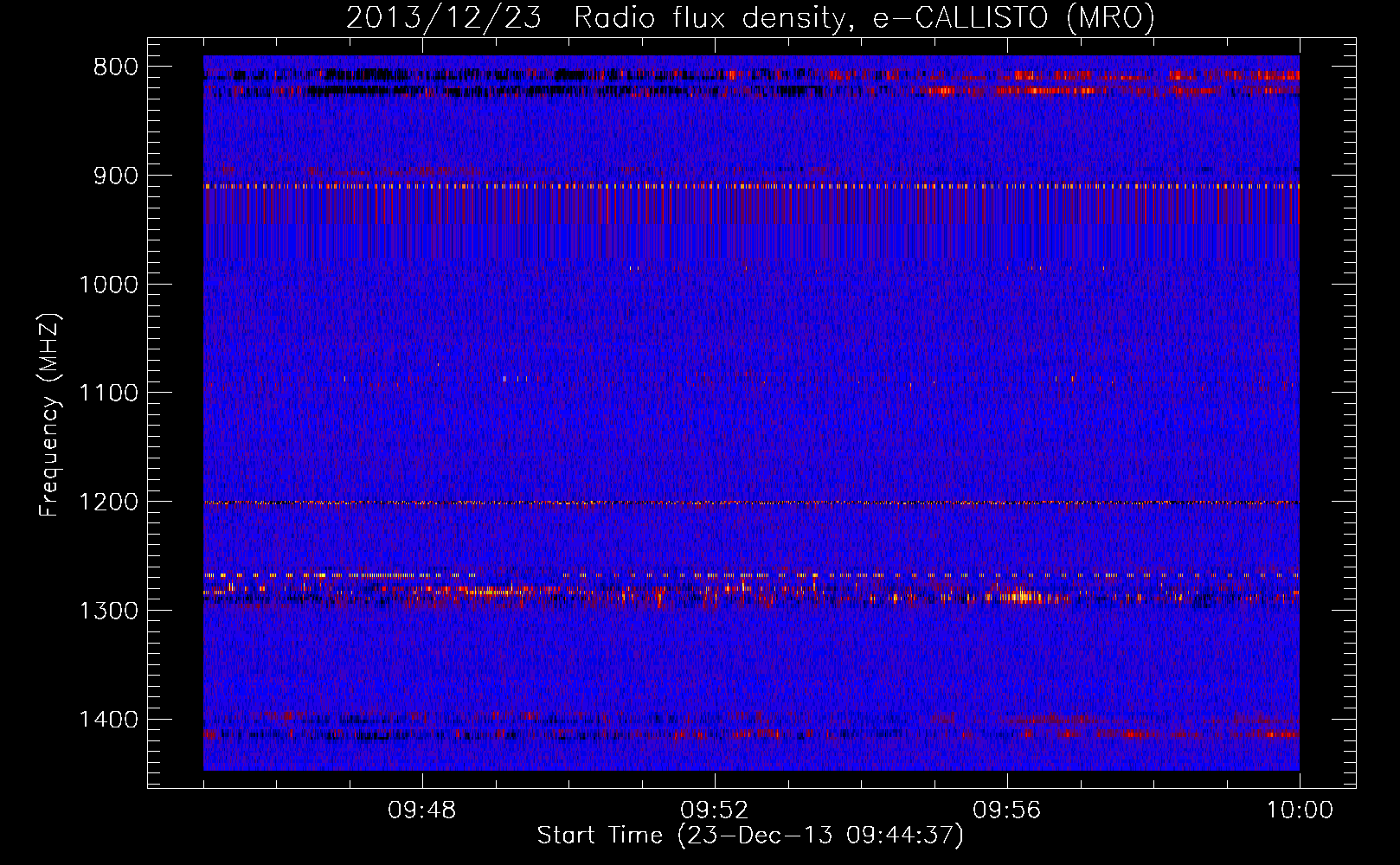Click the 09:48 time tick label
This screenshot has width=1400, height=865.
point(422,811)
